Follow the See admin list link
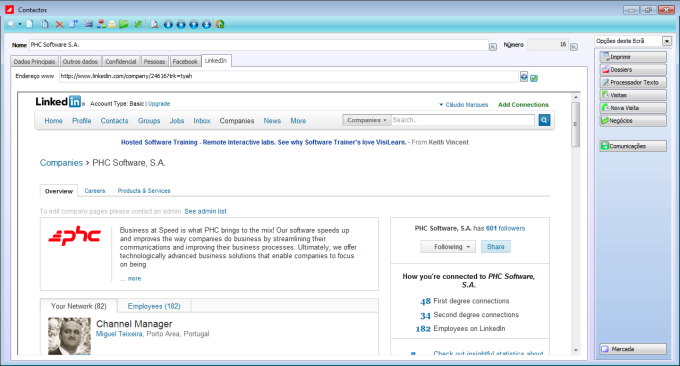Screen dimensions: 680x366 point(206,211)
